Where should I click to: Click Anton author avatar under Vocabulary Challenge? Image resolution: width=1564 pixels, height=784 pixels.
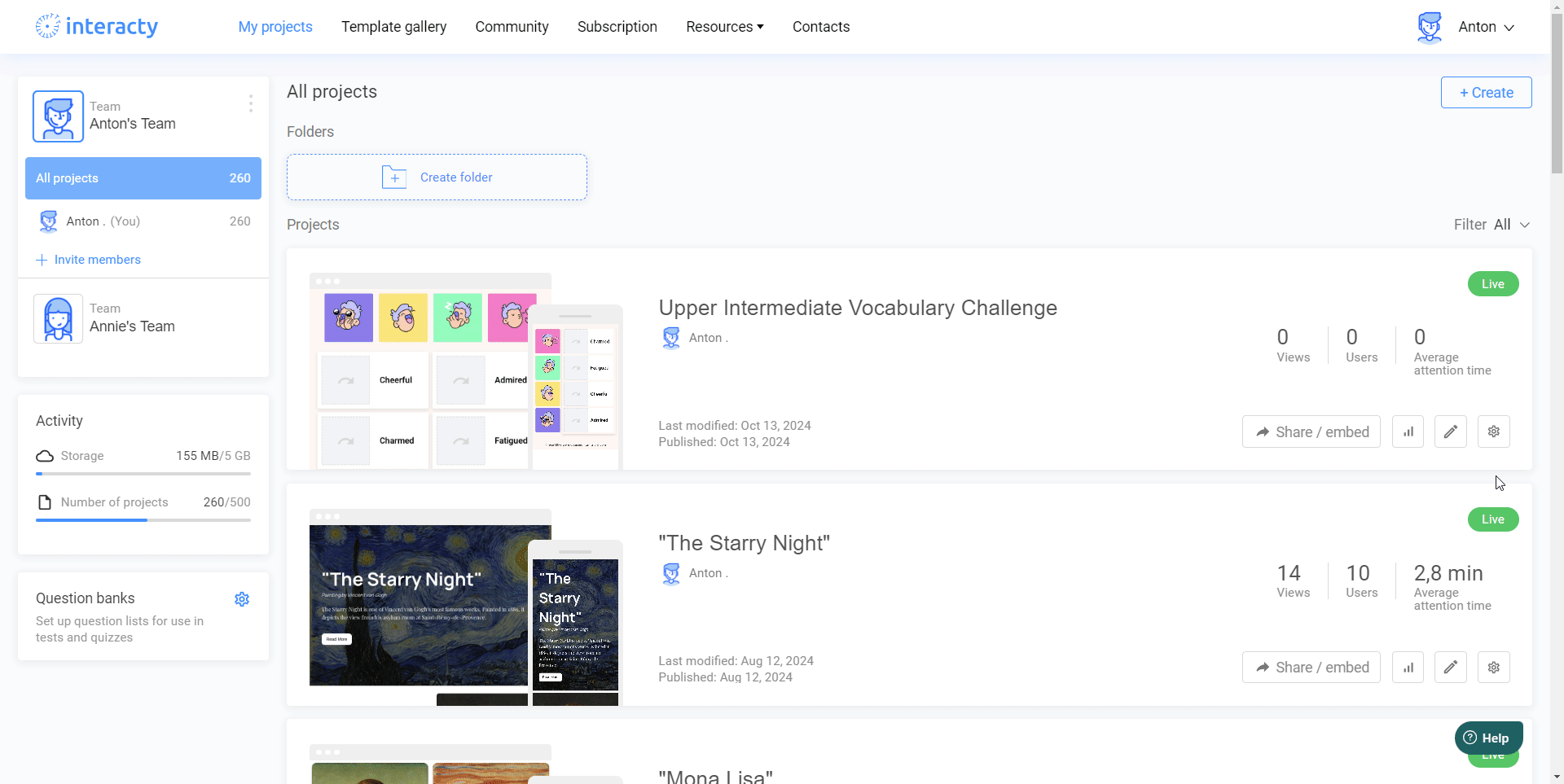pos(671,338)
